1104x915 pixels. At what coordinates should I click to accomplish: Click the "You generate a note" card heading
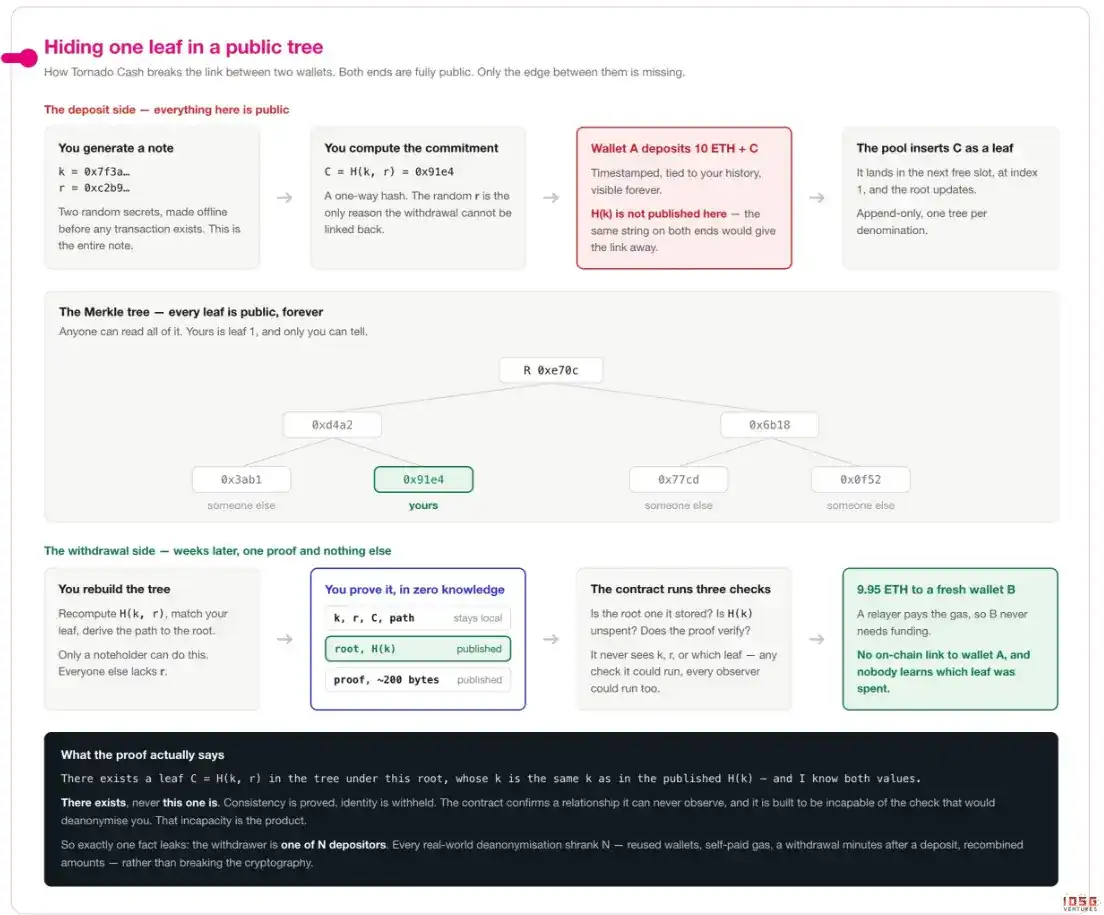pyautogui.click(x=115, y=148)
